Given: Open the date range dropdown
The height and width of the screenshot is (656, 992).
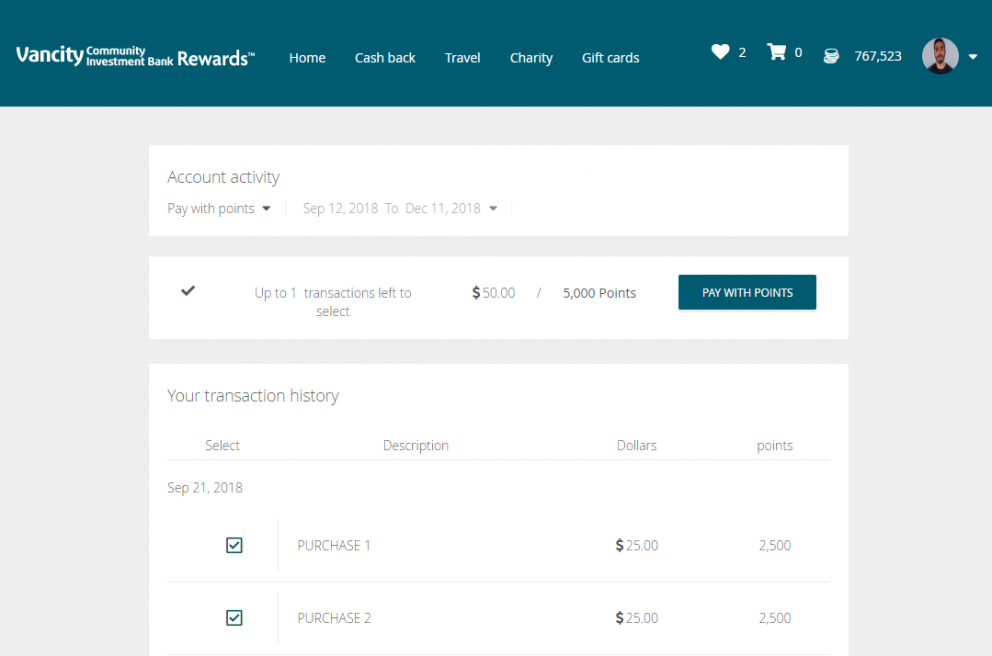Looking at the screenshot, I should [400, 208].
